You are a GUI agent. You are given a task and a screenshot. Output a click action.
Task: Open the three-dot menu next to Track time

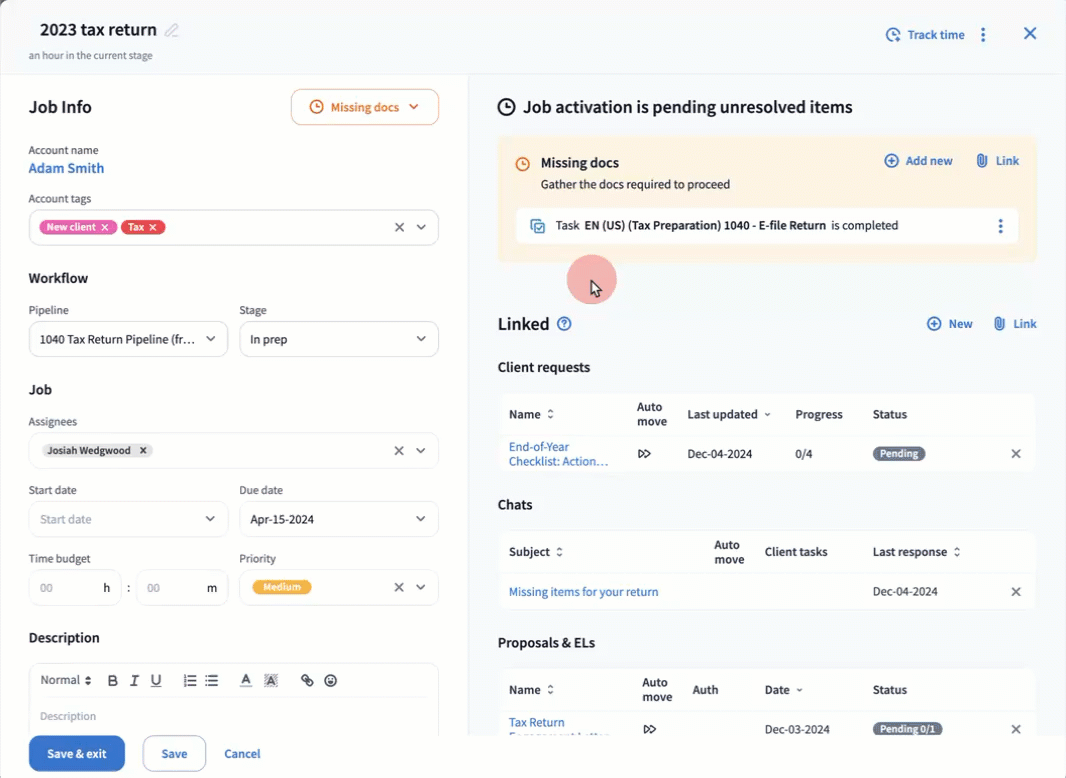click(x=983, y=35)
